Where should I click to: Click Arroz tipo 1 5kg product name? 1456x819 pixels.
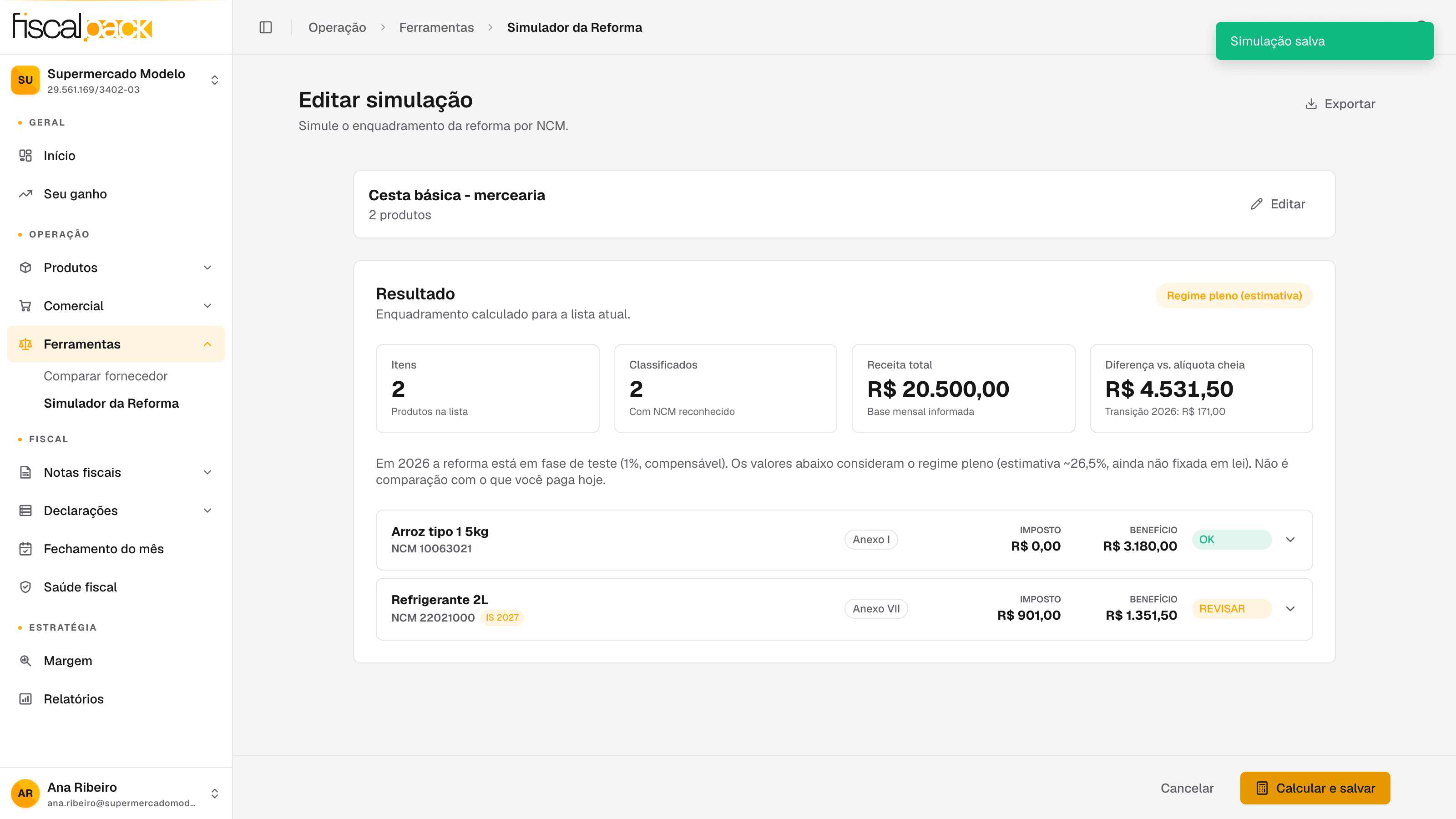440,531
